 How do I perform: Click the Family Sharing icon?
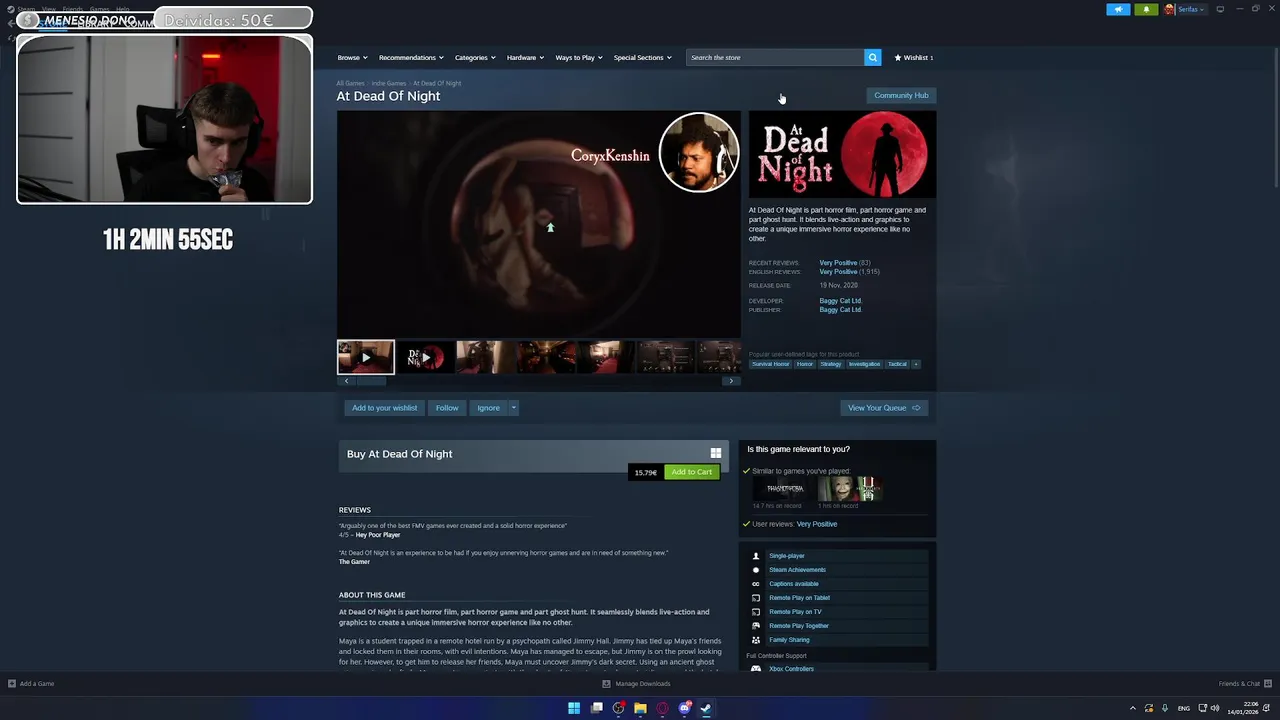click(756, 640)
